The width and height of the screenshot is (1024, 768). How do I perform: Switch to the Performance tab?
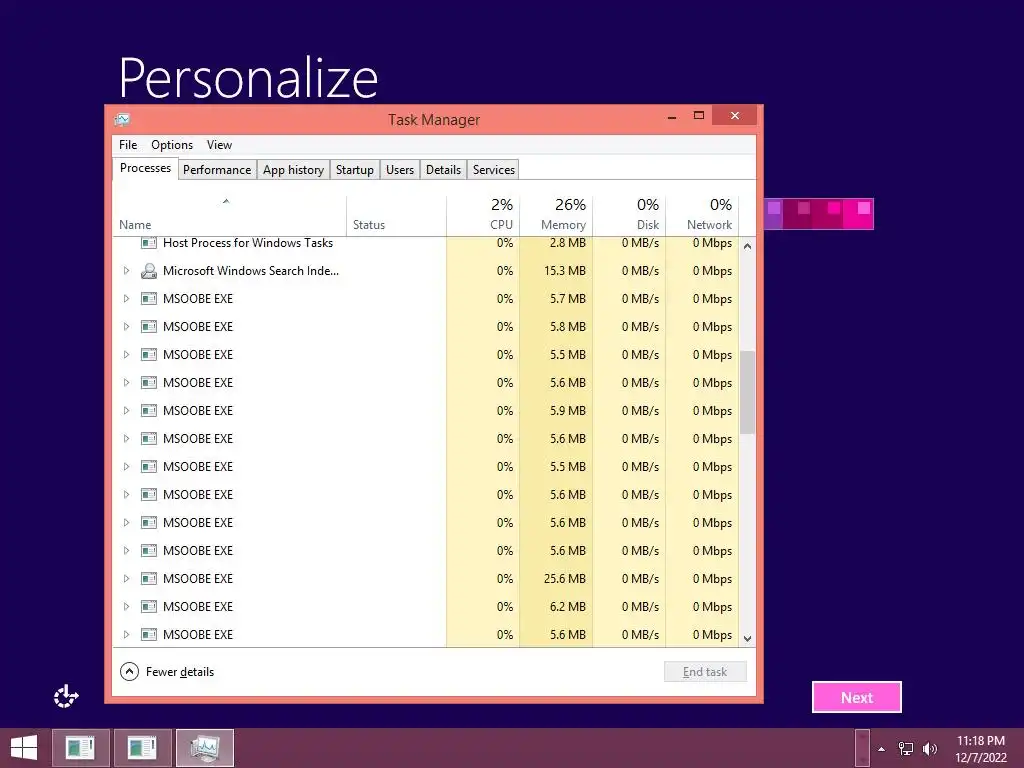pos(217,170)
